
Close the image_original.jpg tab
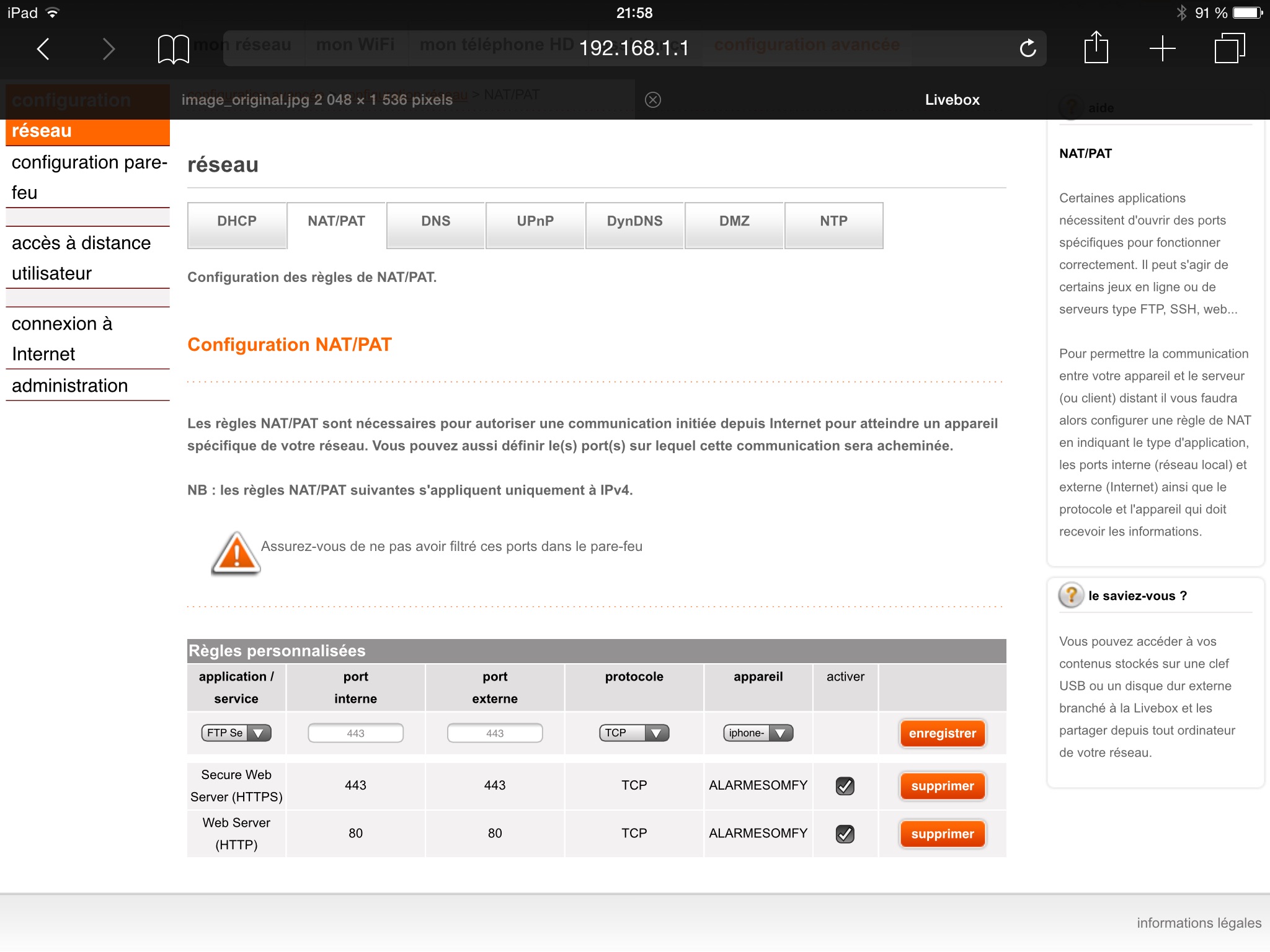[x=652, y=100]
